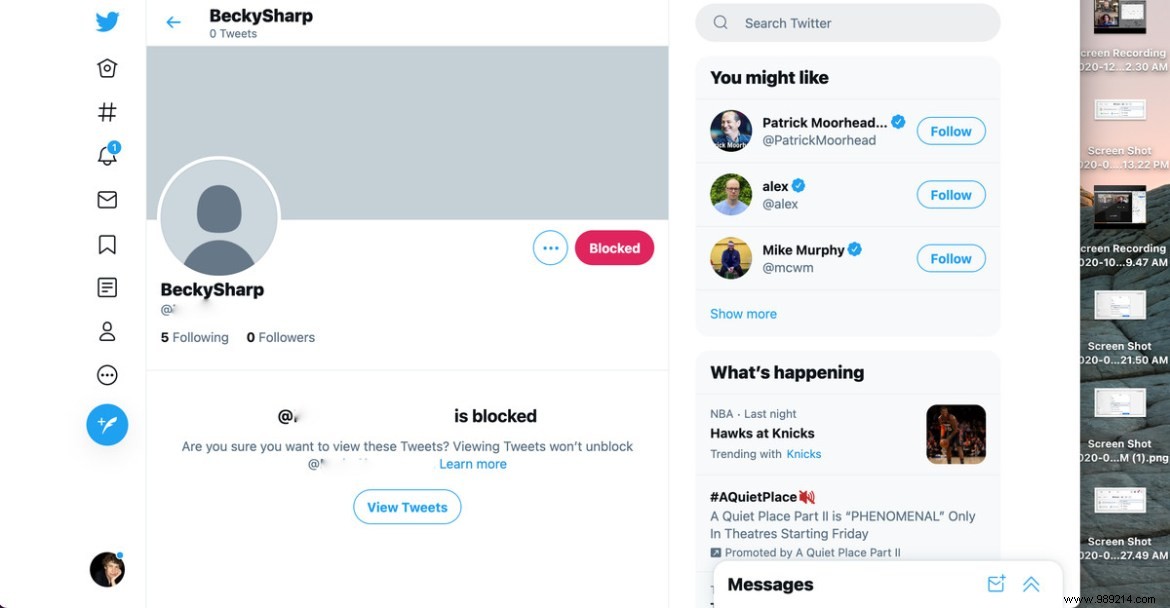Select the Explore hashtag icon
Screen dimensions: 1170x608
pos(107,111)
